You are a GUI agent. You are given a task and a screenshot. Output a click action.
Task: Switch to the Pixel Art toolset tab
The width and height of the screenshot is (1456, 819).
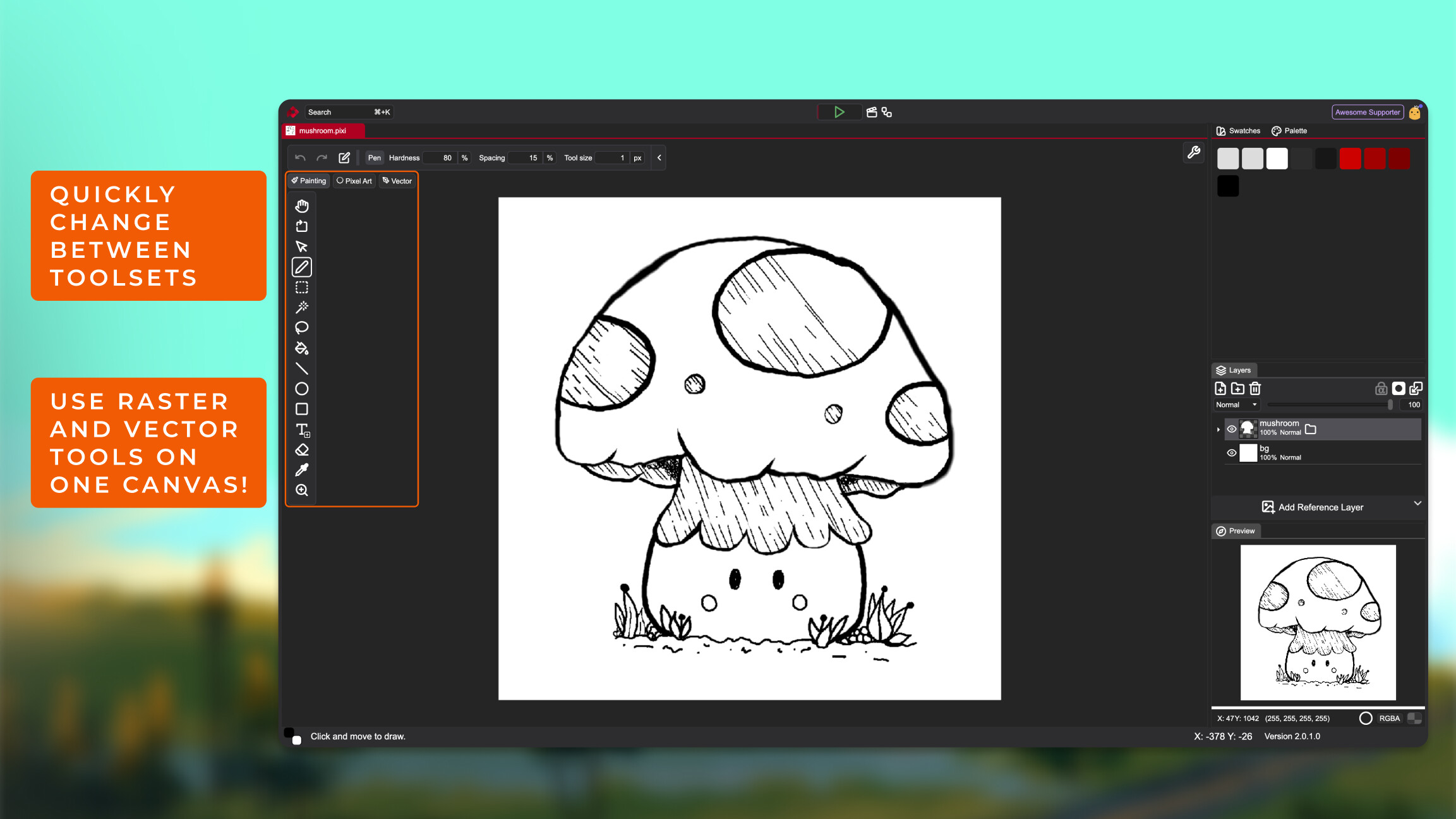(x=354, y=181)
